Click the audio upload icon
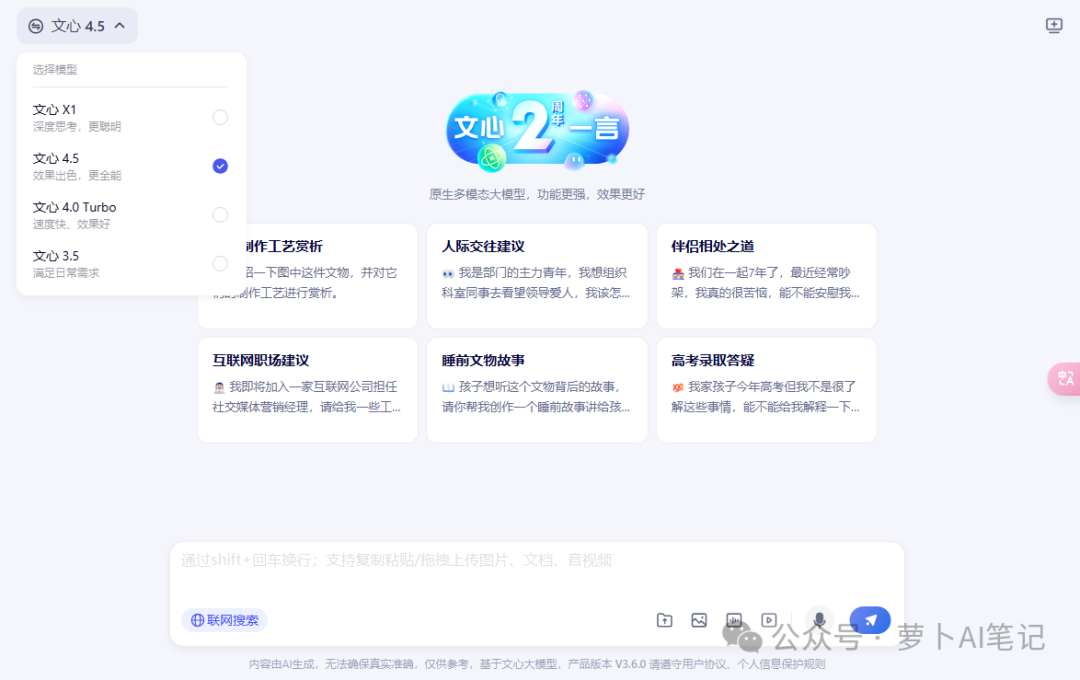Screen dimensions: 1080x680 coord(734,620)
